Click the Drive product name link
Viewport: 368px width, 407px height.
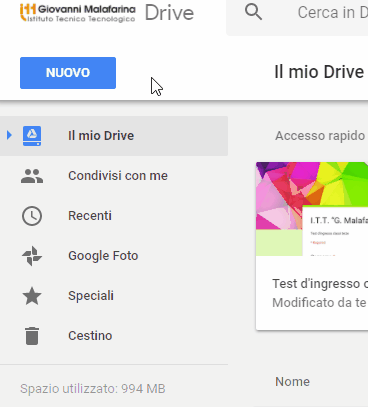pos(169,13)
